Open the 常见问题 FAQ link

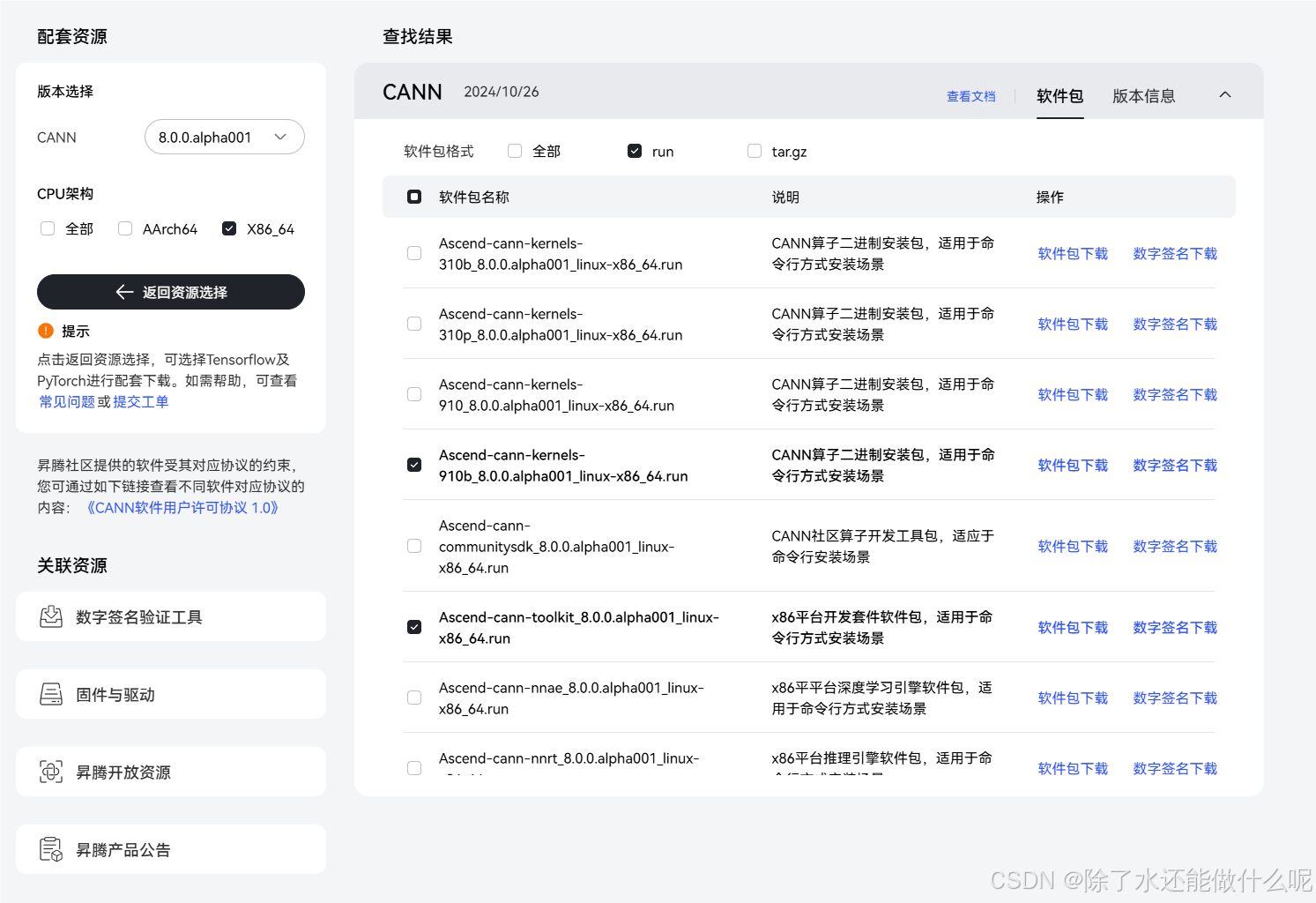pos(67,401)
